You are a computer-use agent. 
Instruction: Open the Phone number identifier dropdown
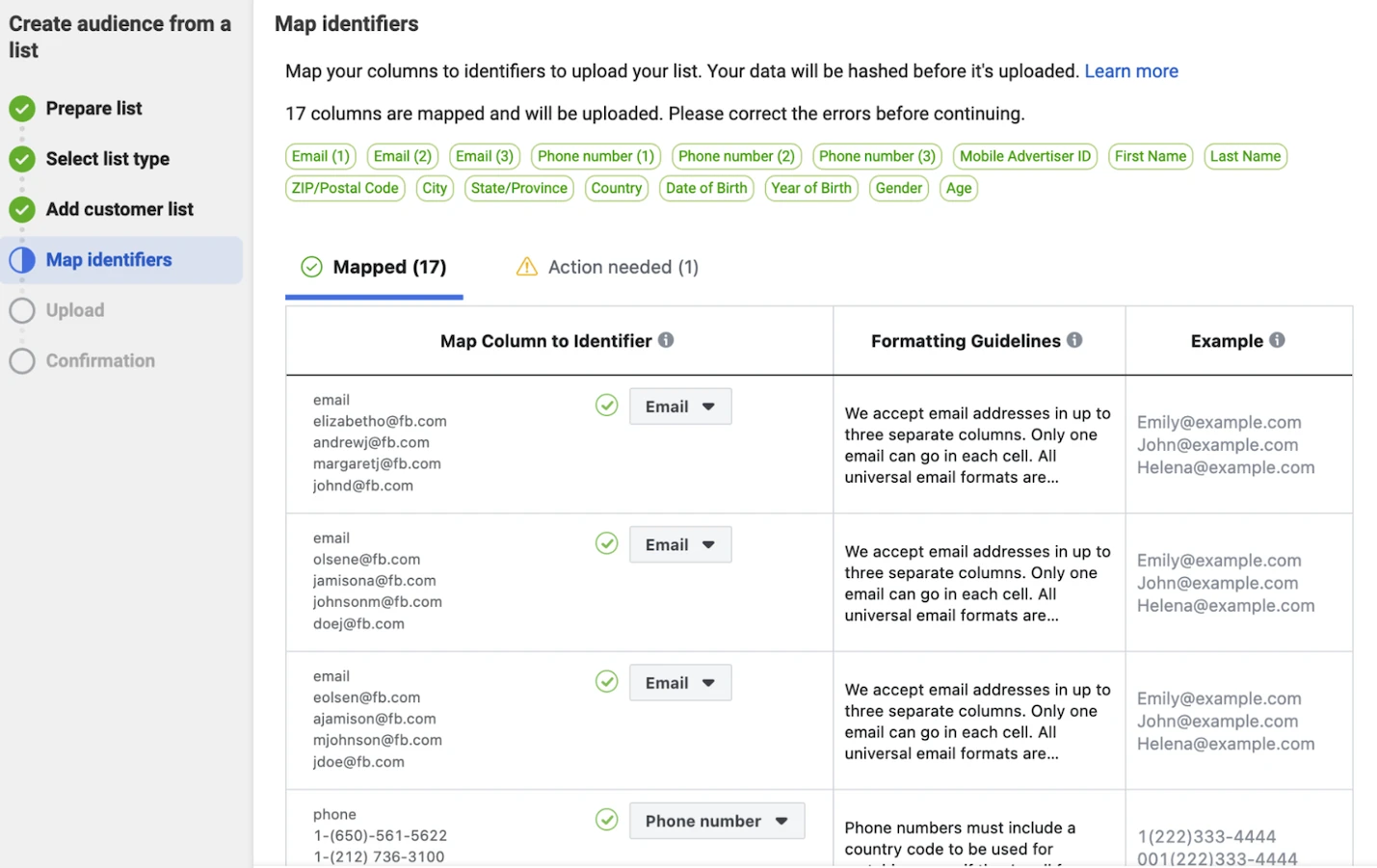pyautogui.click(x=716, y=821)
